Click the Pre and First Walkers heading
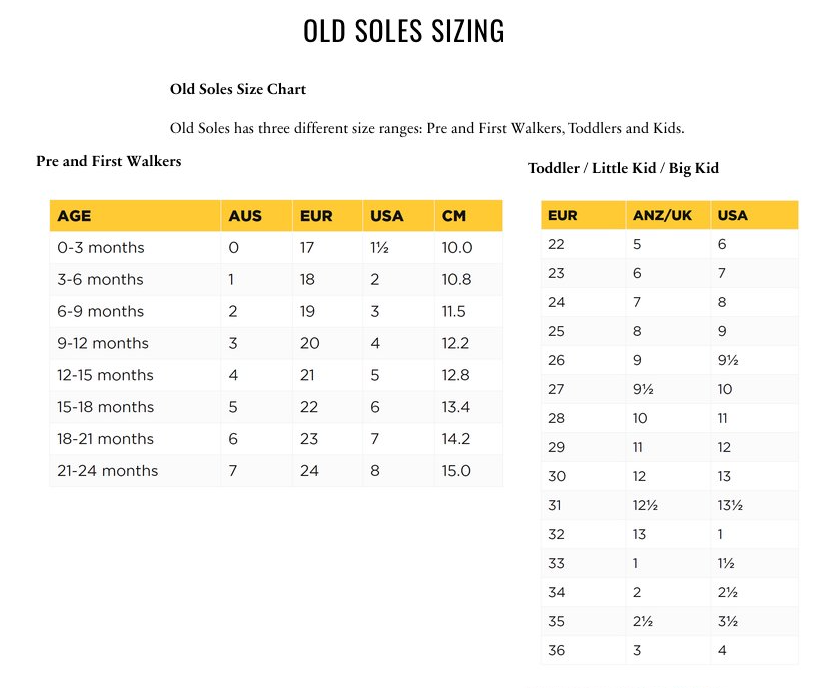The height and width of the screenshot is (688, 817). tap(109, 160)
